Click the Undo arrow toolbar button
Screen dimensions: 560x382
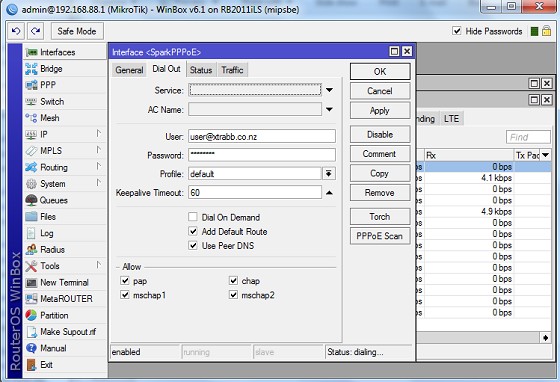(x=16, y=31)
